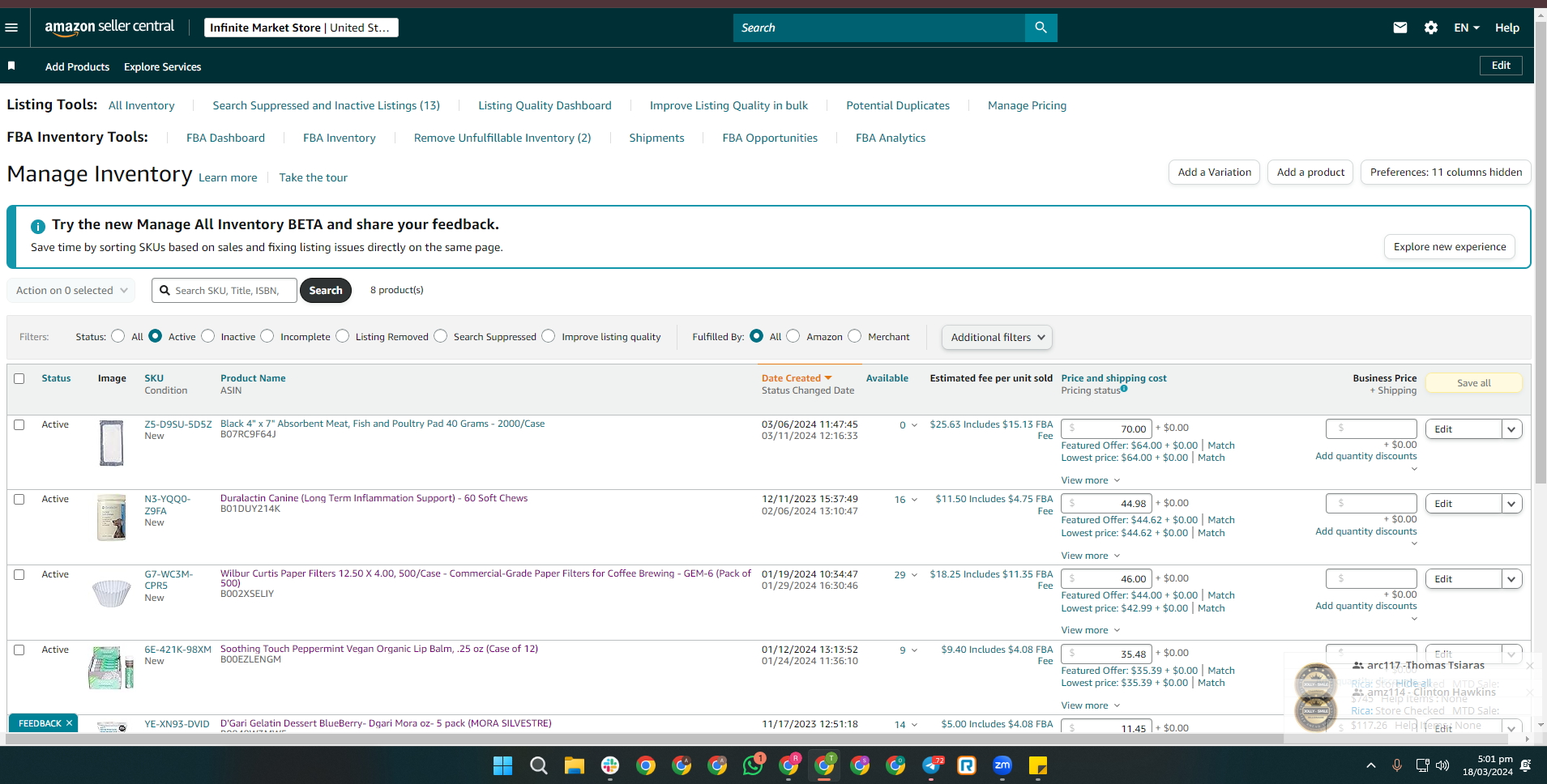Click the Duralactin Canine product thumbnail
The width and height of the screenshot is (1547, 784).
[111, 518]
